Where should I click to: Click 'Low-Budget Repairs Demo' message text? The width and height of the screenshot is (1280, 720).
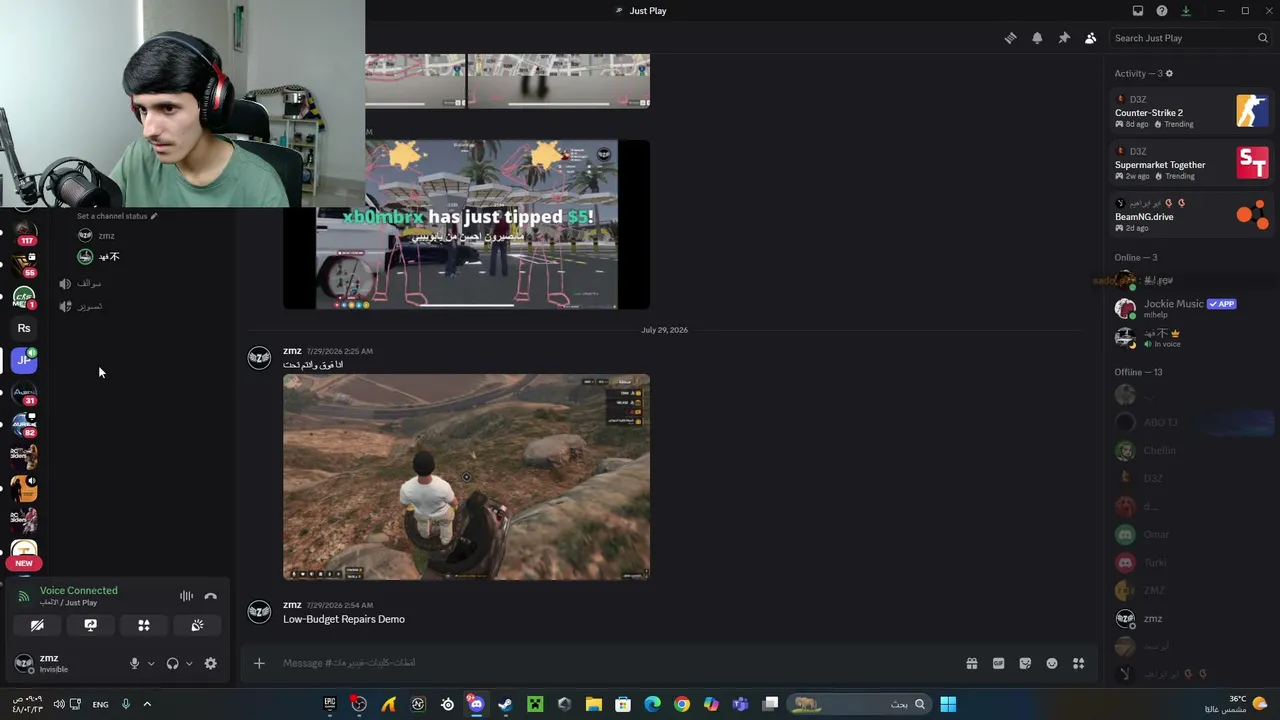[x=344, y=620]
